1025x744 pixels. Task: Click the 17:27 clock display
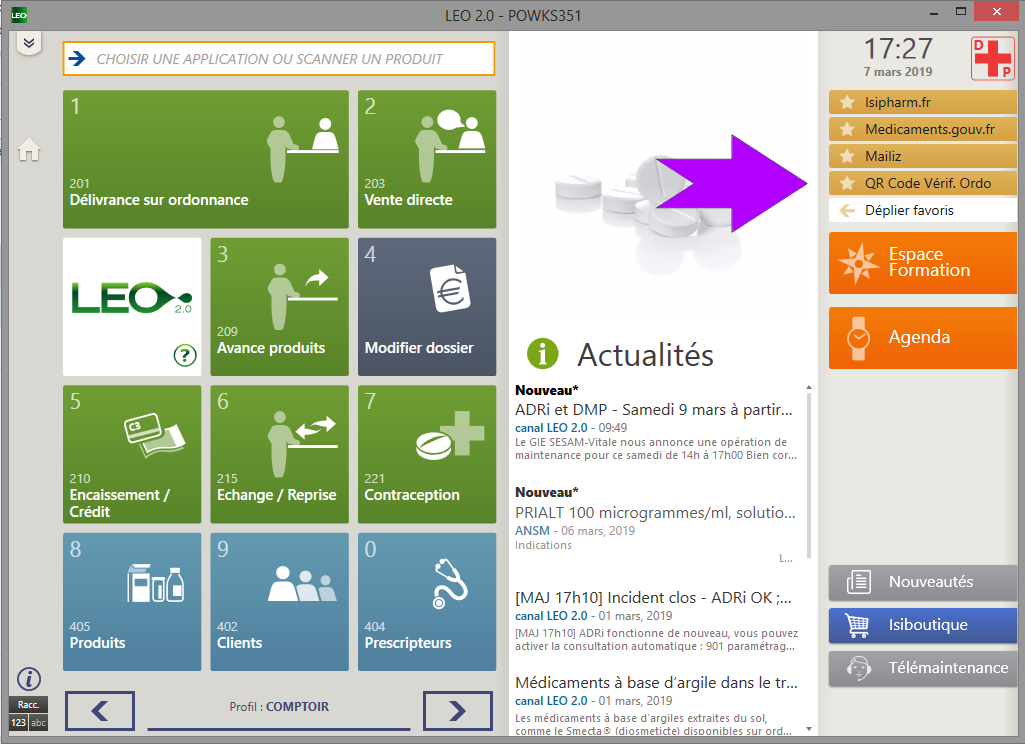coord(898,48)
